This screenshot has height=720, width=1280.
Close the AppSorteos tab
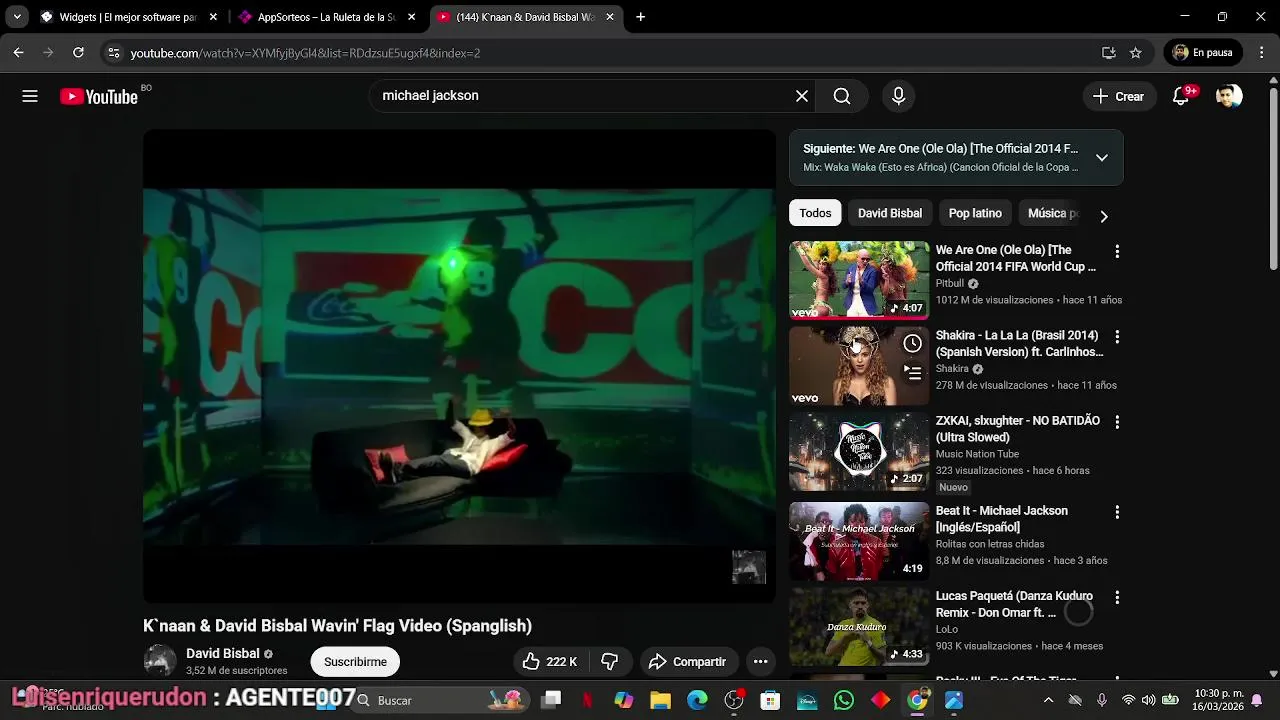coord(411,17)
